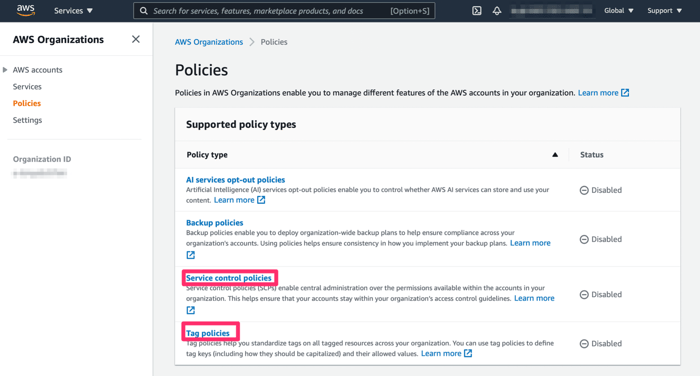Open Settings in the sidebar

click(27, 120)
